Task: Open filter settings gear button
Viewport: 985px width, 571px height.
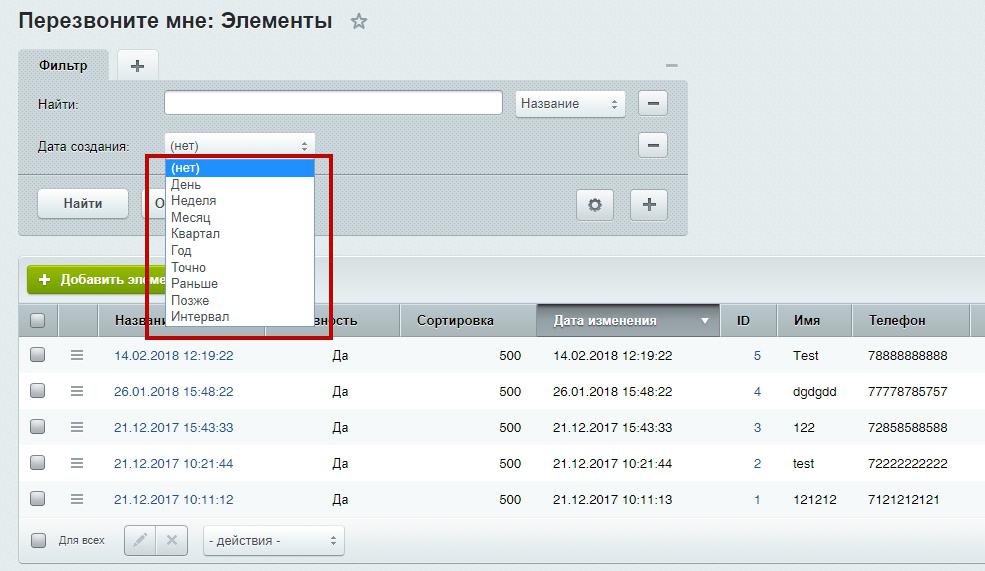Action: tap(595, 204)
